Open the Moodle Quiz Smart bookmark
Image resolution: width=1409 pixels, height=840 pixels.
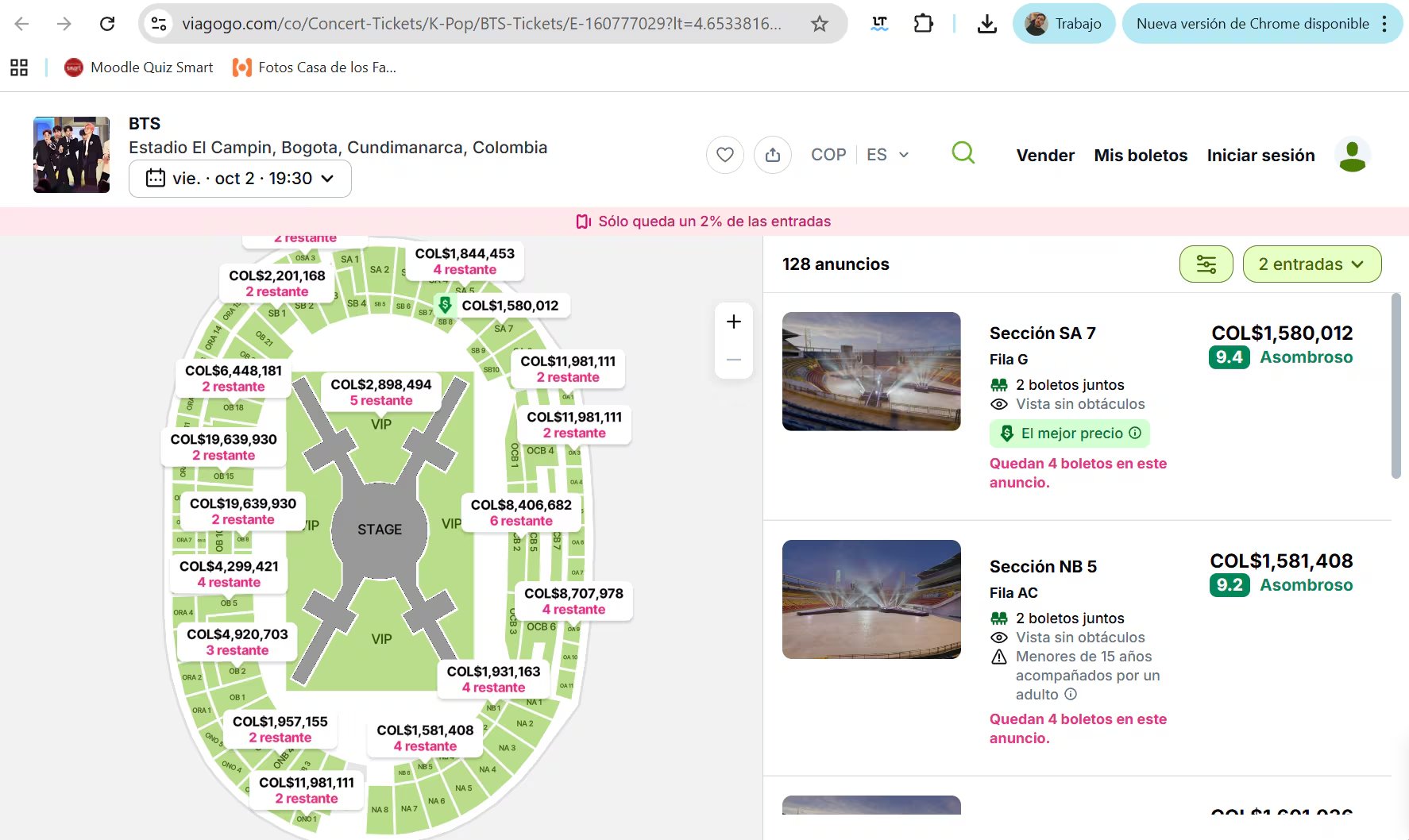click(139, 67)
